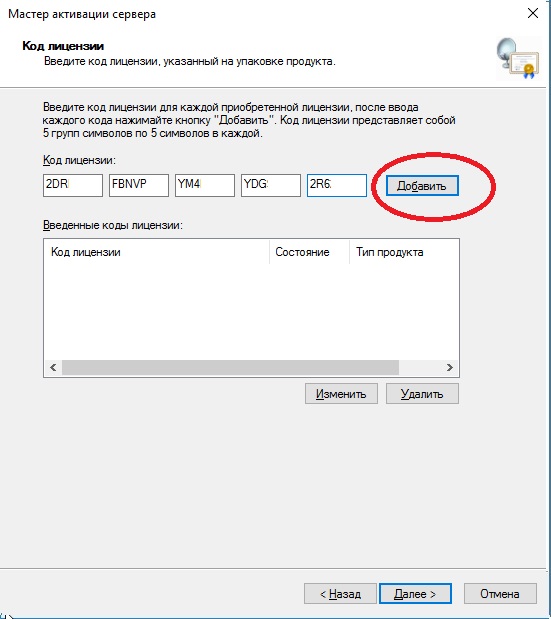Click the Удалить button

point(422,394)
